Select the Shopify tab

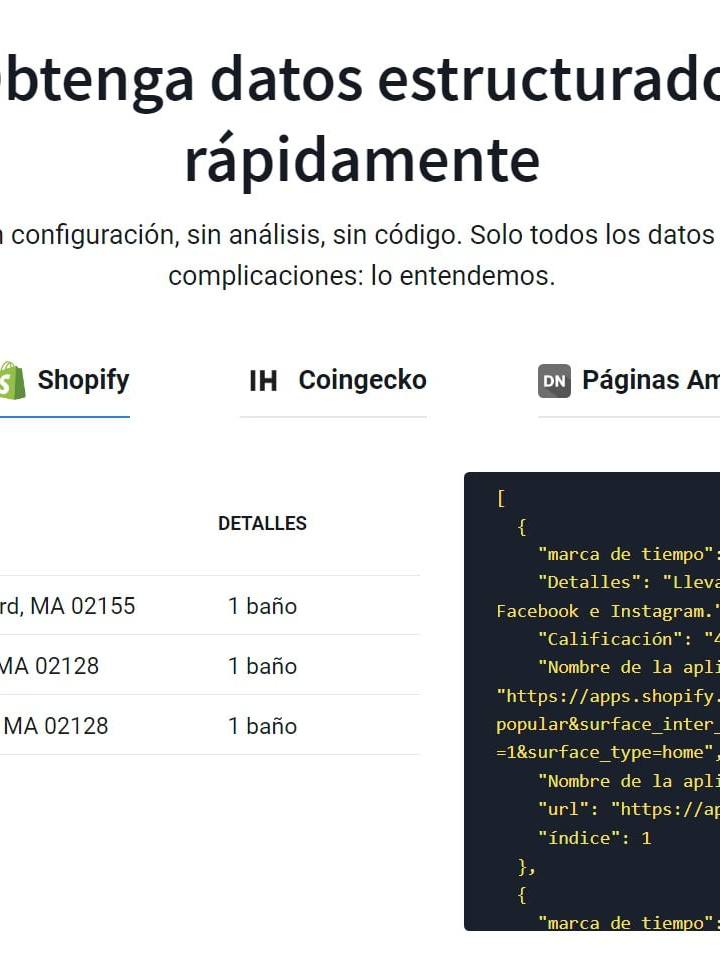(x=64, y=381)
